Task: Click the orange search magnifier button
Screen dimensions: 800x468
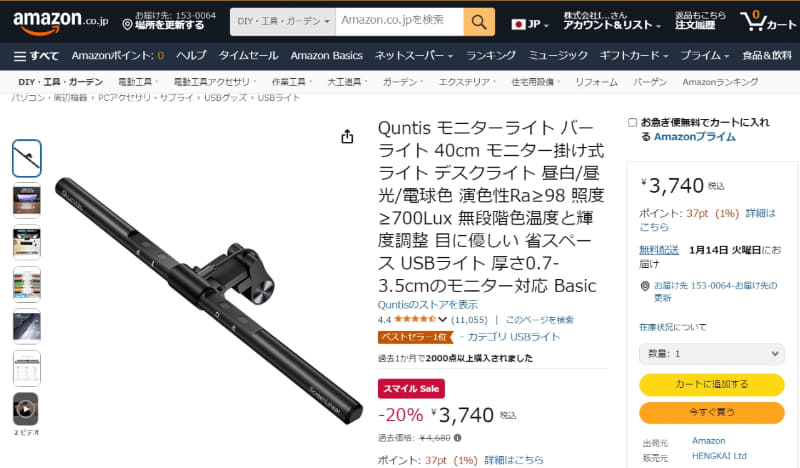Action: point(479,22)
